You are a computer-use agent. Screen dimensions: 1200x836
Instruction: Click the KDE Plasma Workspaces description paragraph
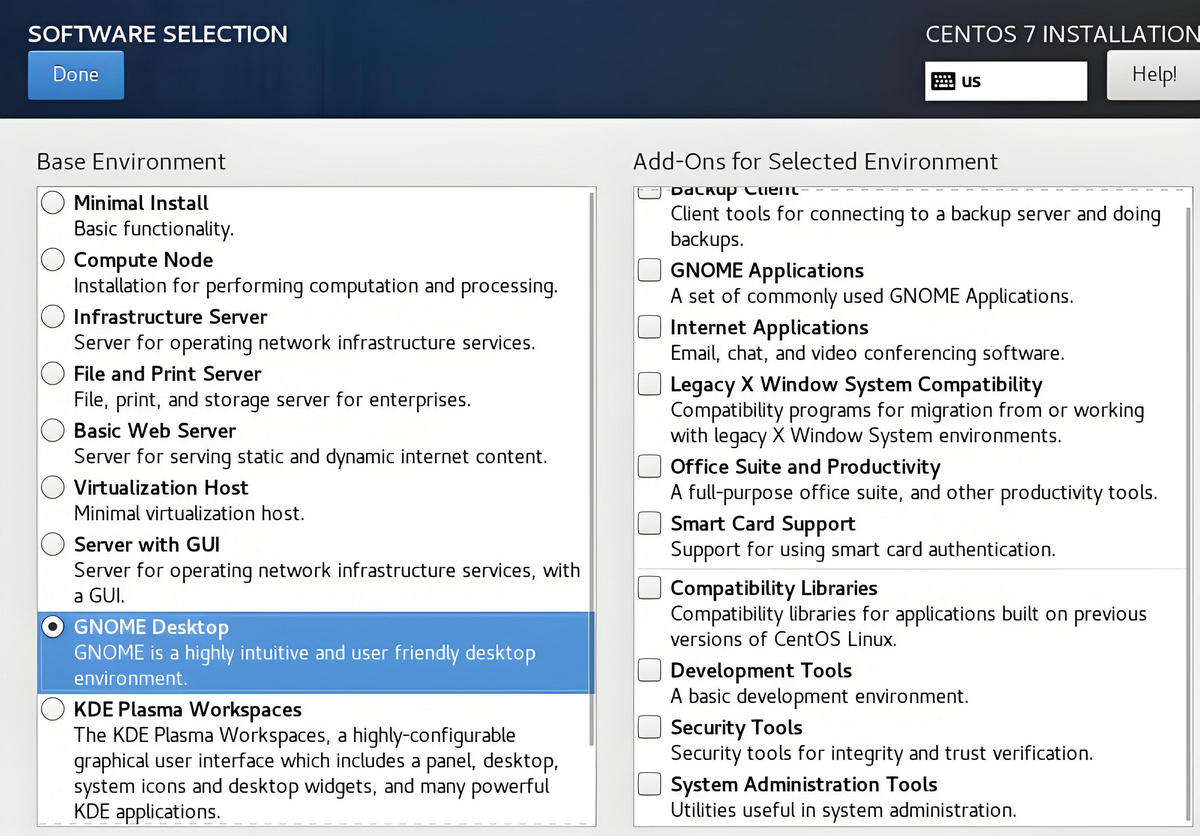click(x=317, y=773)
